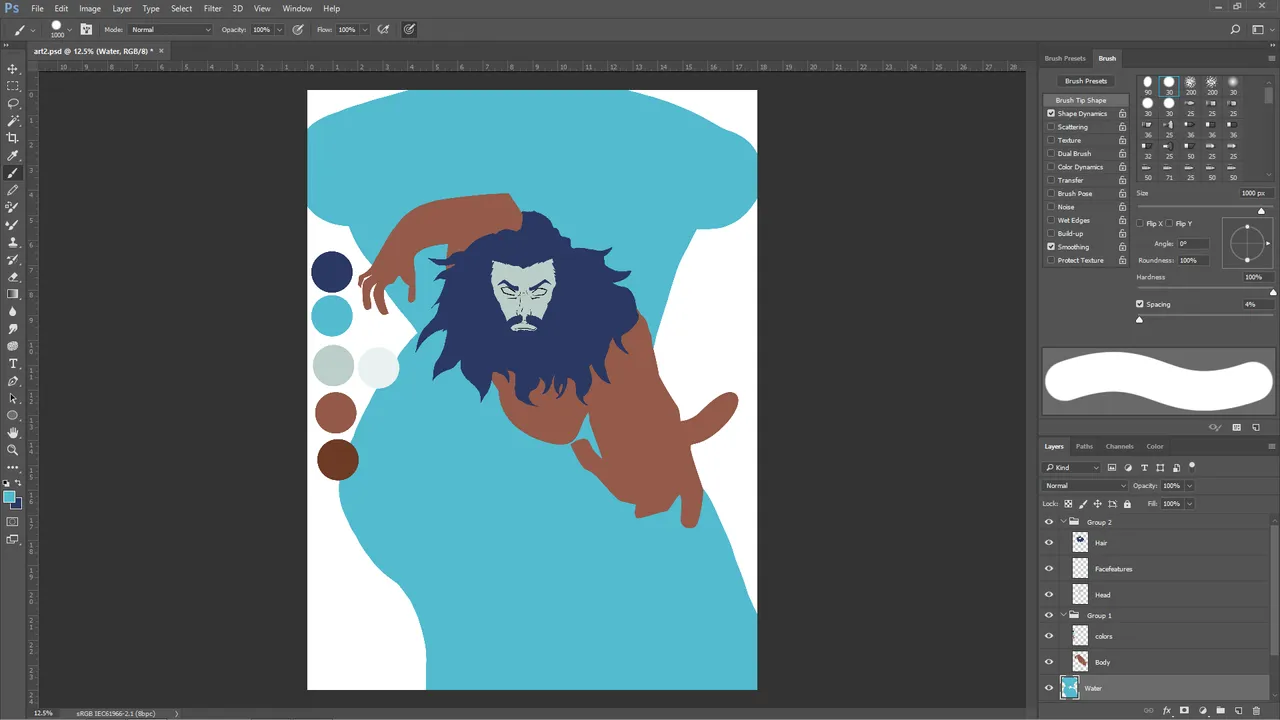The image size is (1280, 720).
Task: Select the Eyedropper tool
Action: coord(13,155)
